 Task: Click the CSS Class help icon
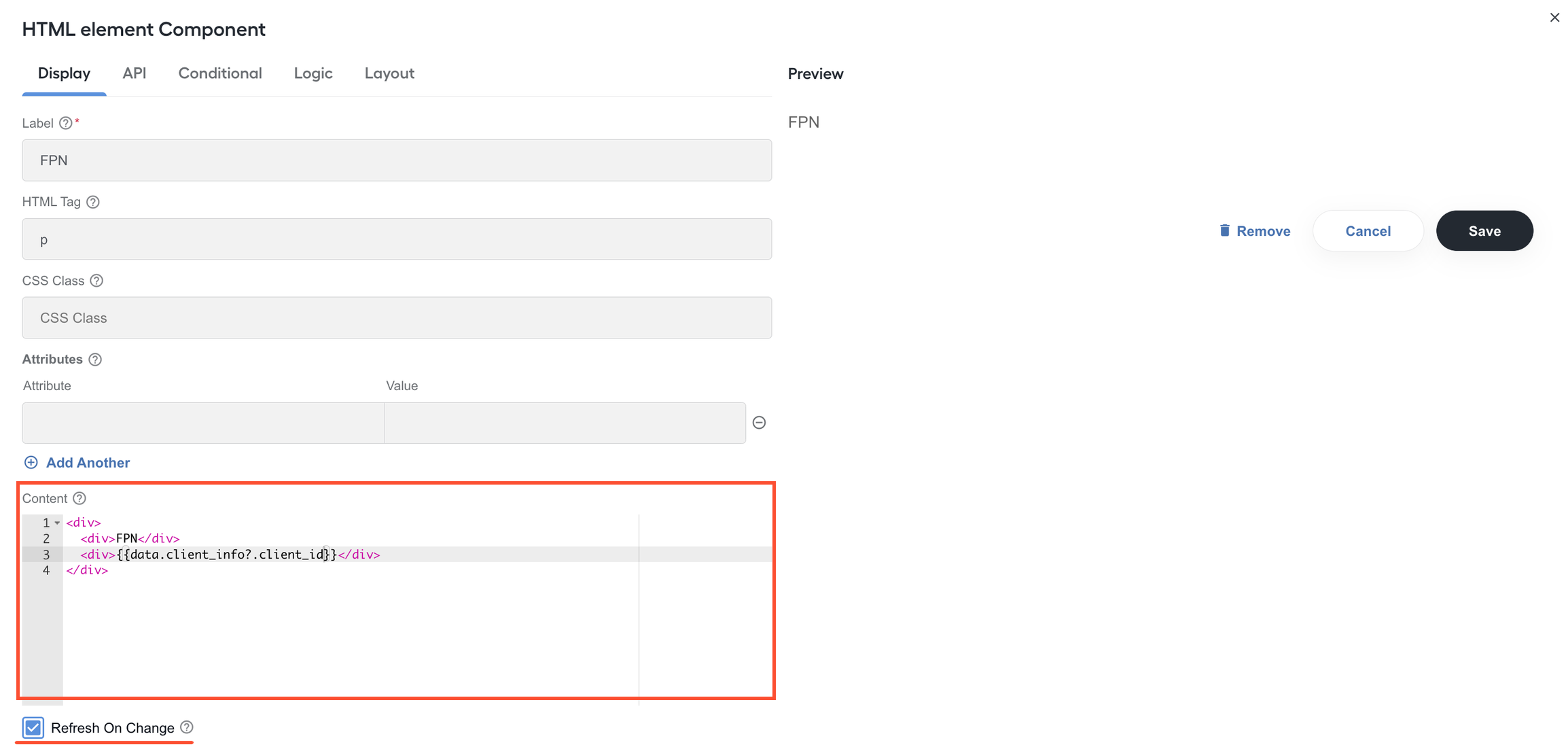coord(96,281)
